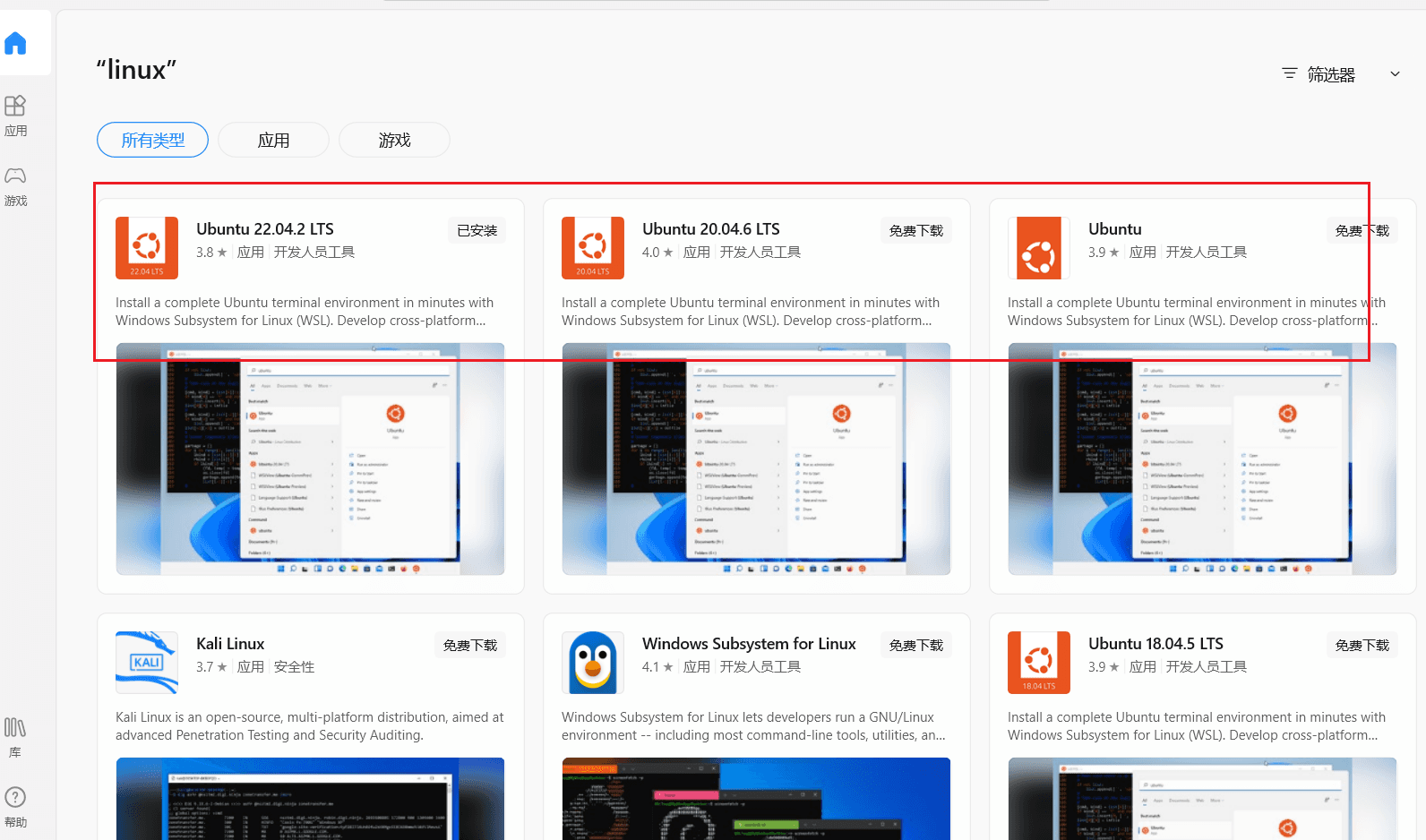The height and width of the screenshot is (840, 1426).
Task: Select the 游戏 filter tab
Action: [394, 140]
